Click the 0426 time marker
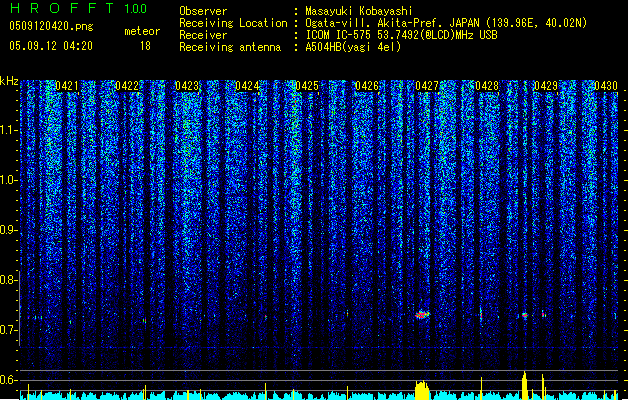 coord(367,86)
